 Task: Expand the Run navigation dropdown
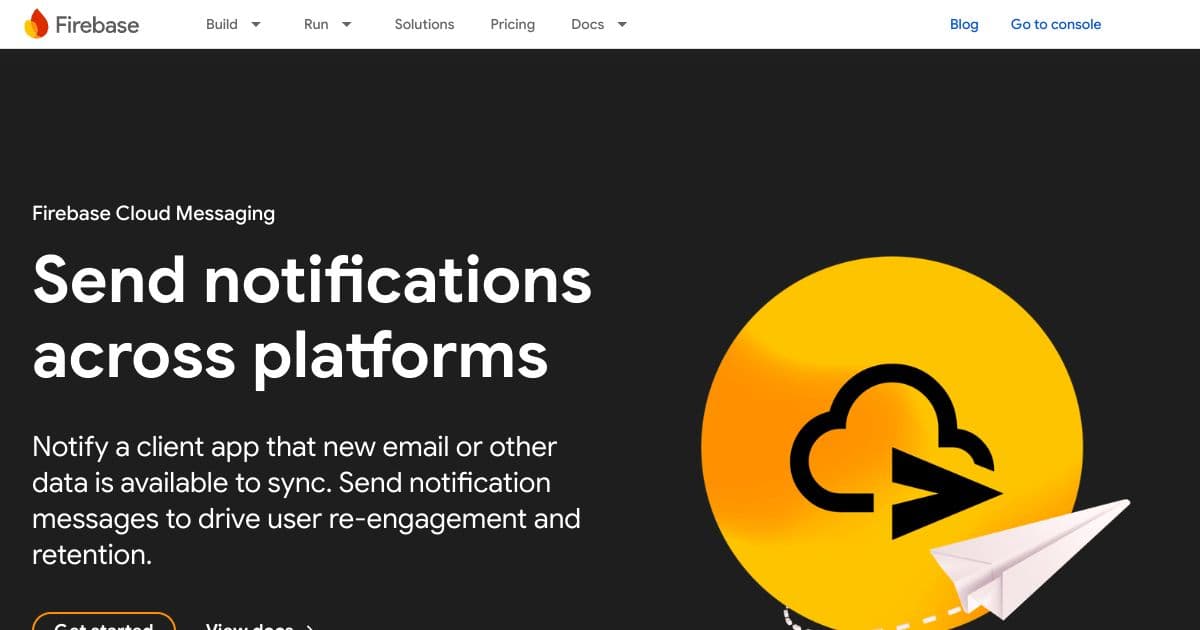[x=327, y=24]
